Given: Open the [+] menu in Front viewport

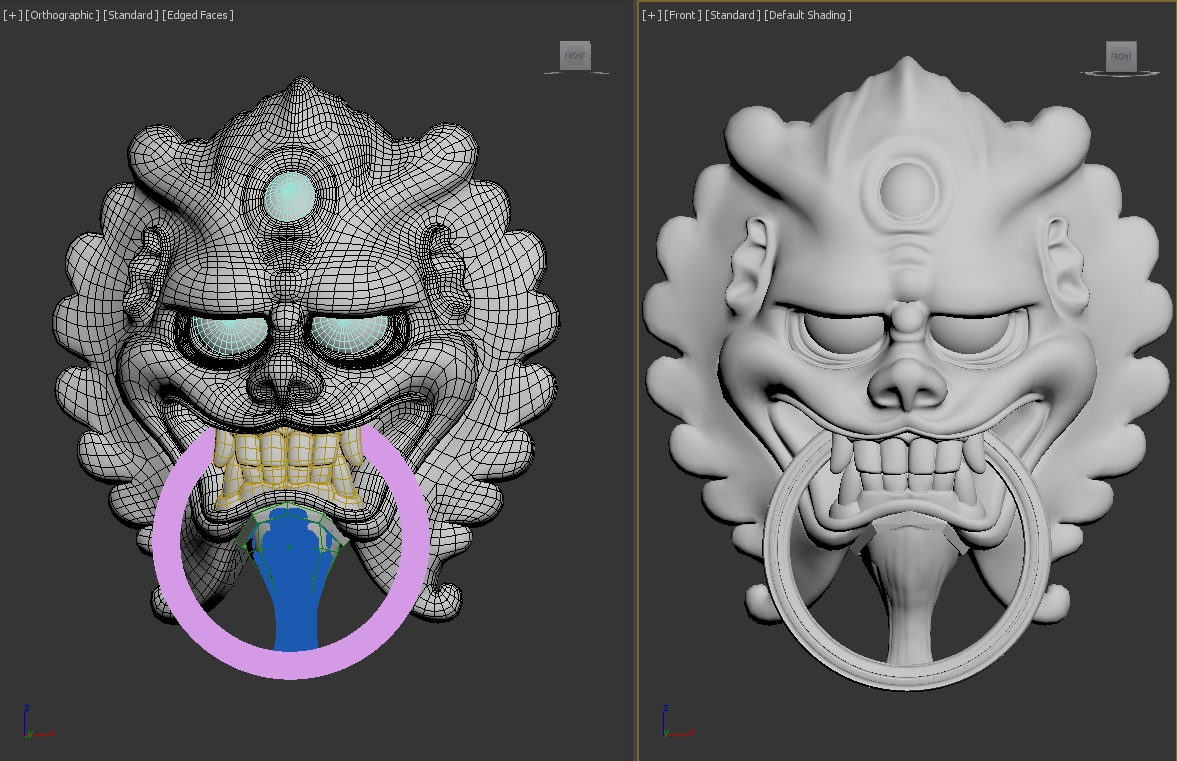Looking at the screenshot, I should point(652,15).
